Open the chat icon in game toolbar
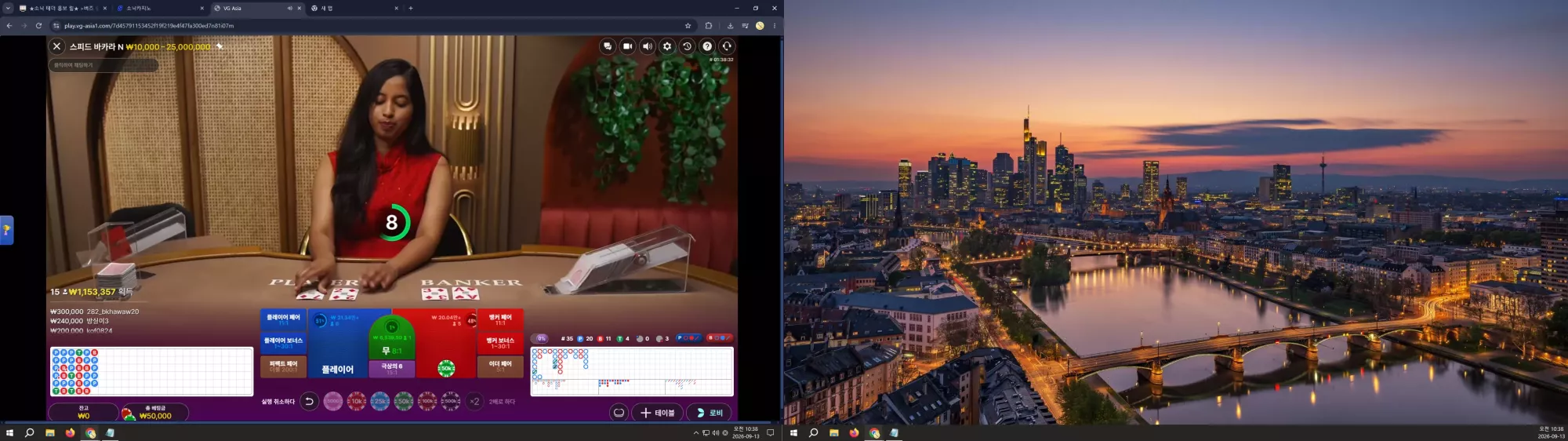Viewport: 1568px width, 441px height. (x=608, y=46)
